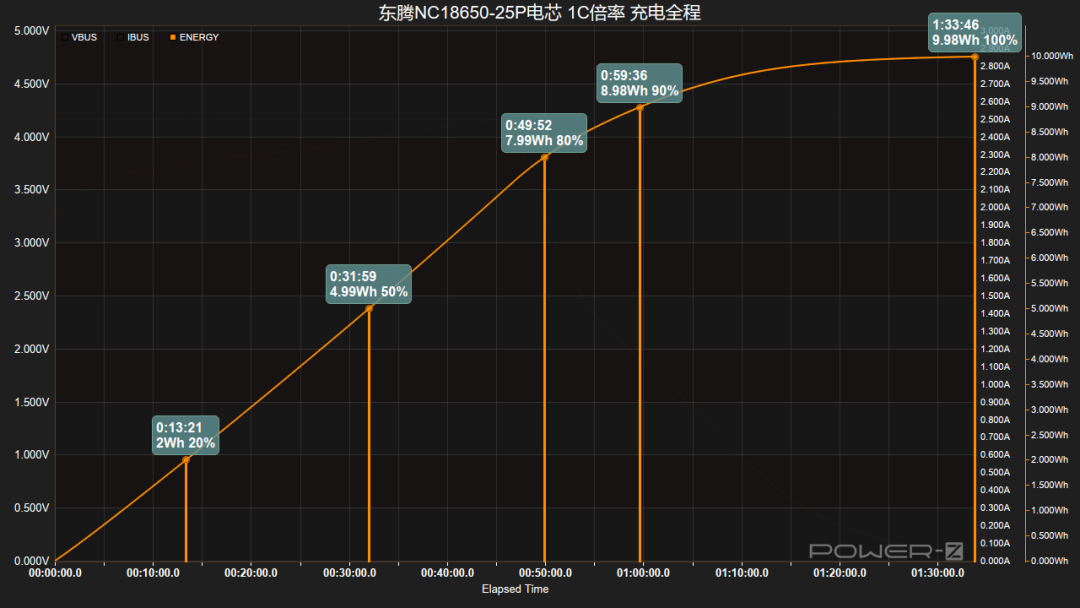Click the data point at 90% energy
Image resolution: width=1080 pixels, height=608 pixels.
click(640, 107)
